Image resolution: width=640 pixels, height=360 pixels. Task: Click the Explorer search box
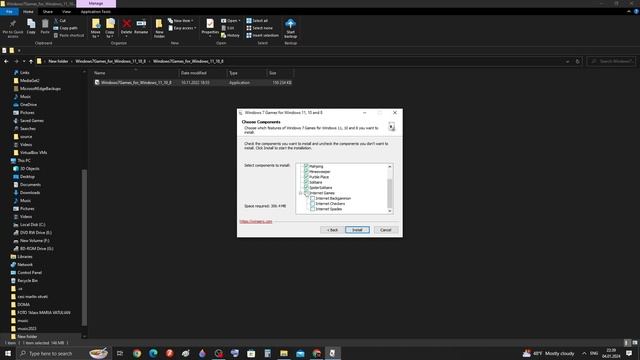[611, 61]
